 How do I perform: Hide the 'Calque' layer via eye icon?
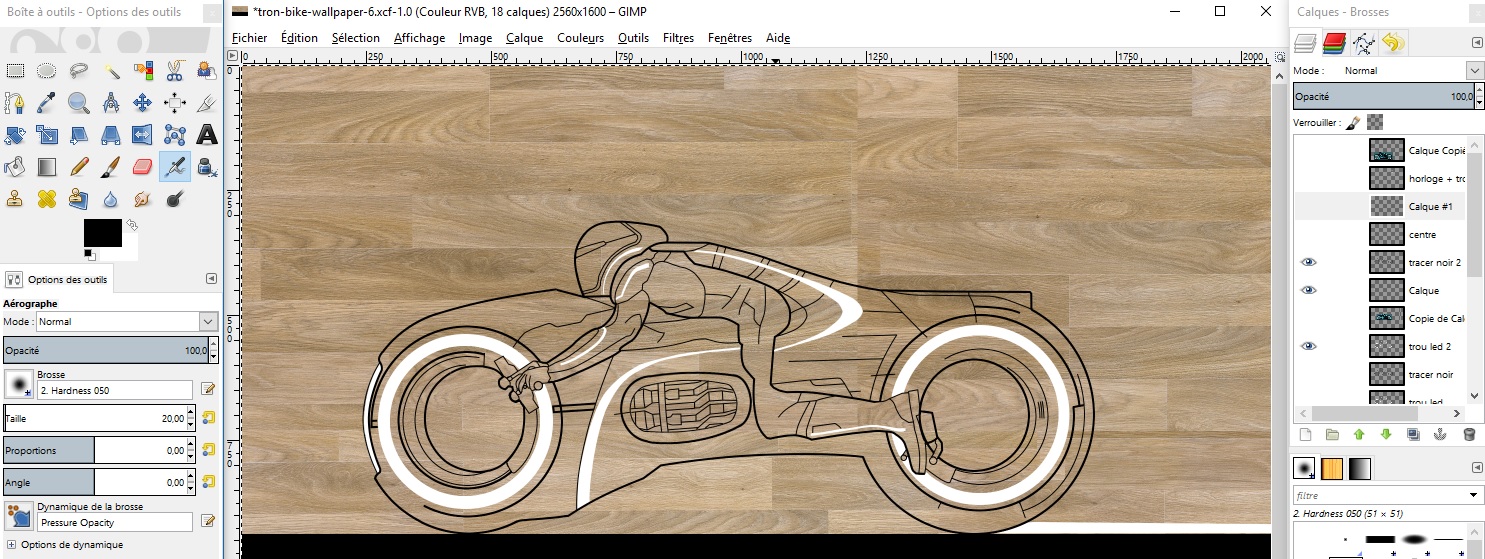click(1309, 290)
